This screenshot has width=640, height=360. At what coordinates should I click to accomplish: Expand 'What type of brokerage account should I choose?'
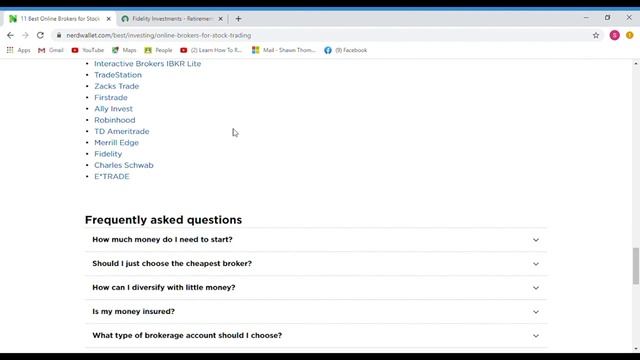pos(316,336)
